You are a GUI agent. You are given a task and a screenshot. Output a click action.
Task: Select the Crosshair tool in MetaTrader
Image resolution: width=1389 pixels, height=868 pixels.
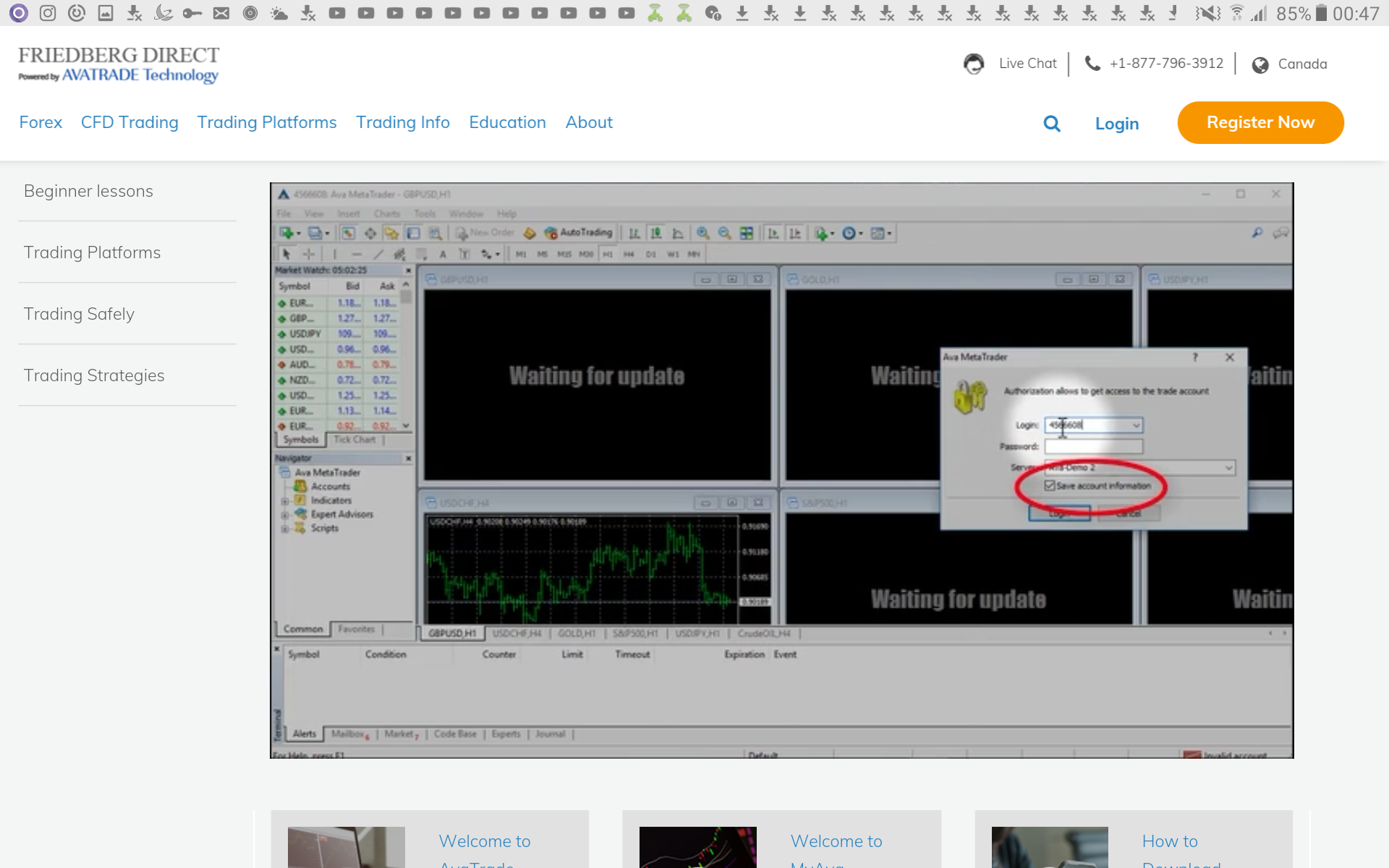309,254
